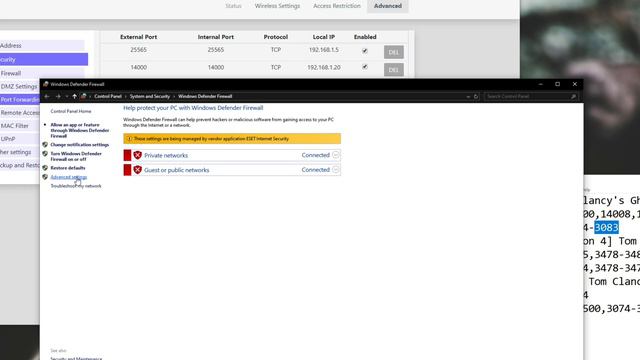
Task: Open Security and Maintenance link
Action: coord(76,358)
